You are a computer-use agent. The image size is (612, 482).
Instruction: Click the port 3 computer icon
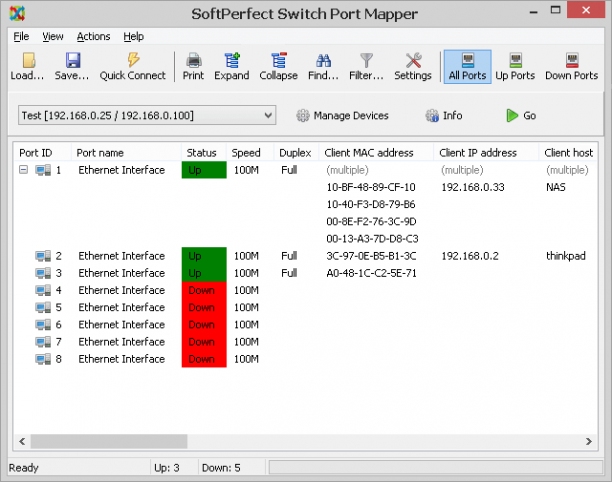click(43, 273)
